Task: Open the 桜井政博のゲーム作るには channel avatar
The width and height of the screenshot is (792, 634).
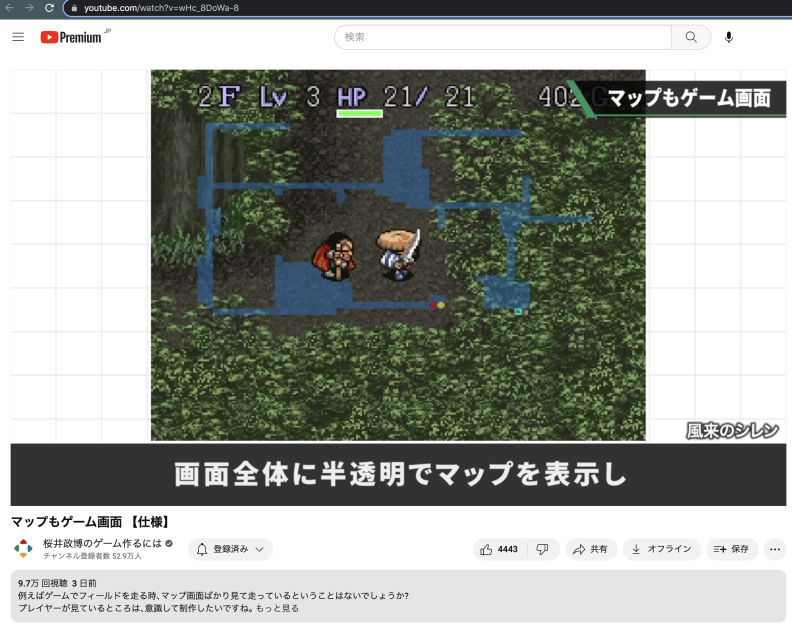Action: 23,549
